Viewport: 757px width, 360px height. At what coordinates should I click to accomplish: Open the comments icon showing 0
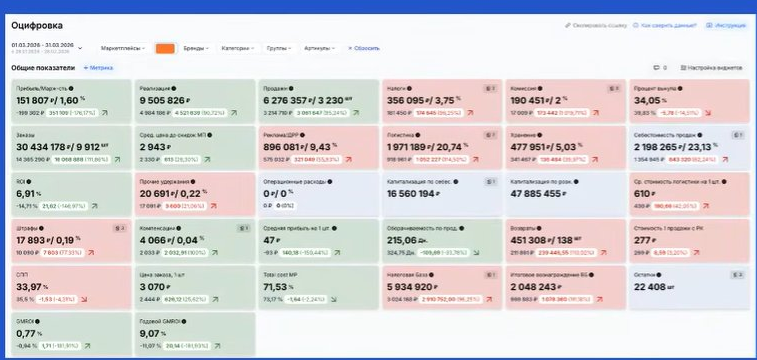660,68
